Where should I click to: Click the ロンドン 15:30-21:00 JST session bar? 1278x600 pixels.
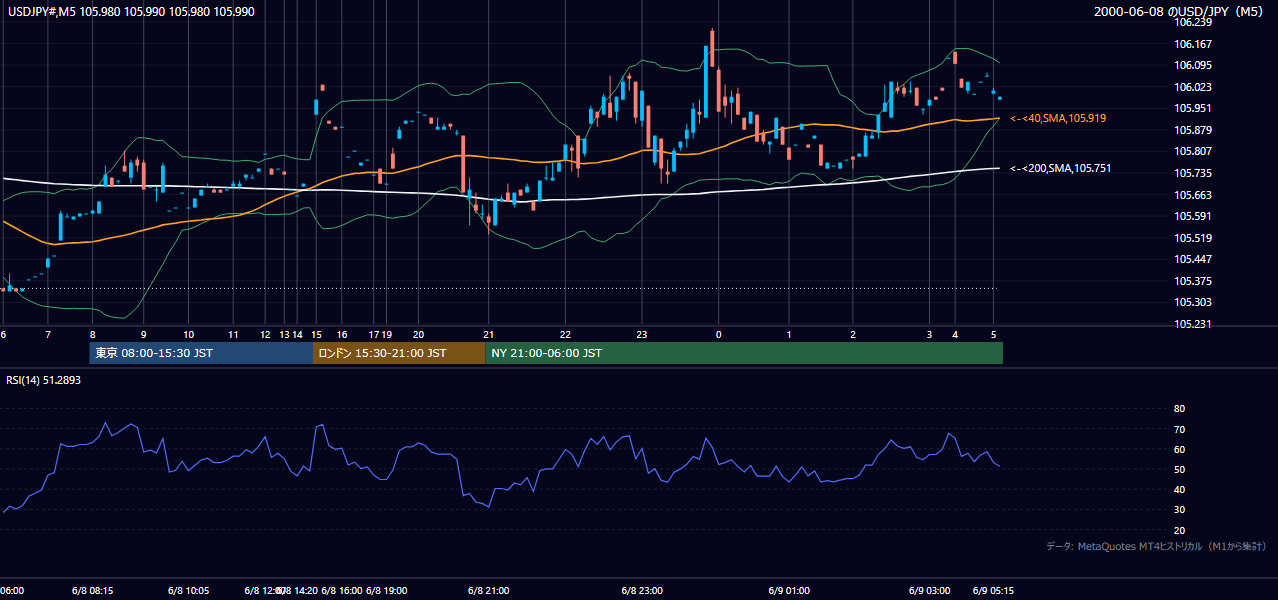point(399,353)
